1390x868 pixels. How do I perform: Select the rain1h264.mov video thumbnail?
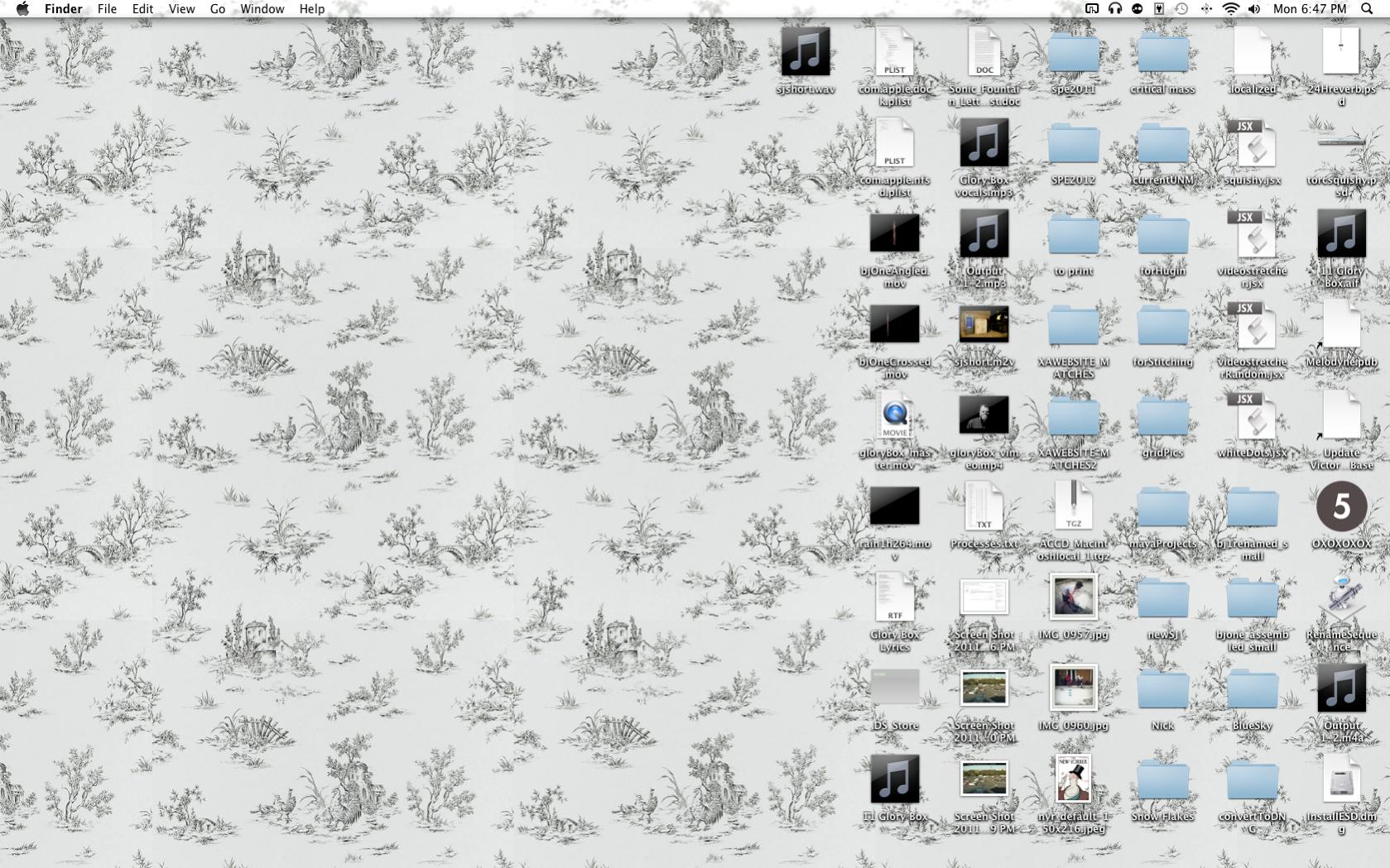click(894, 506)
